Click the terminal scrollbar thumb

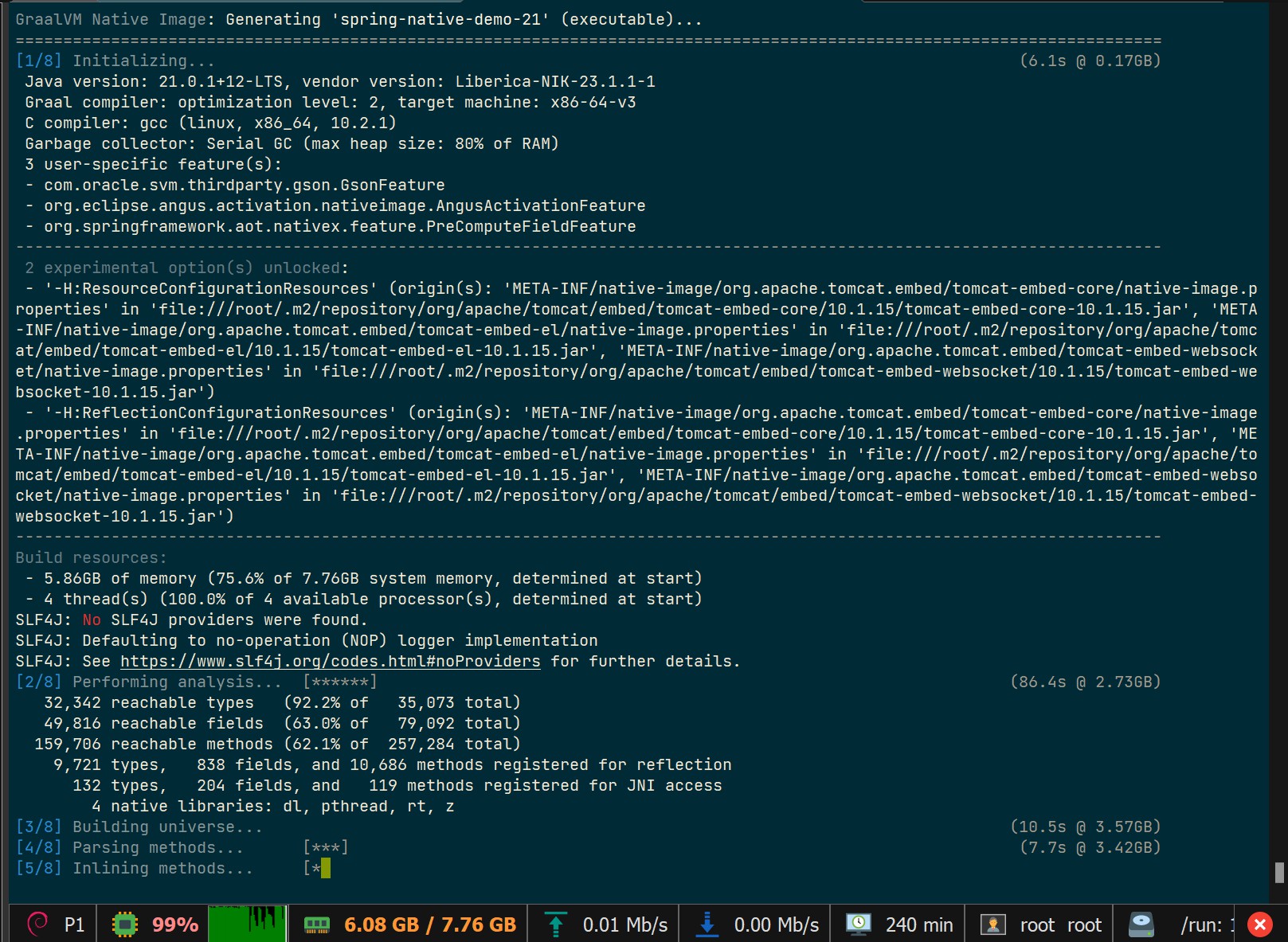(1279, 873)
